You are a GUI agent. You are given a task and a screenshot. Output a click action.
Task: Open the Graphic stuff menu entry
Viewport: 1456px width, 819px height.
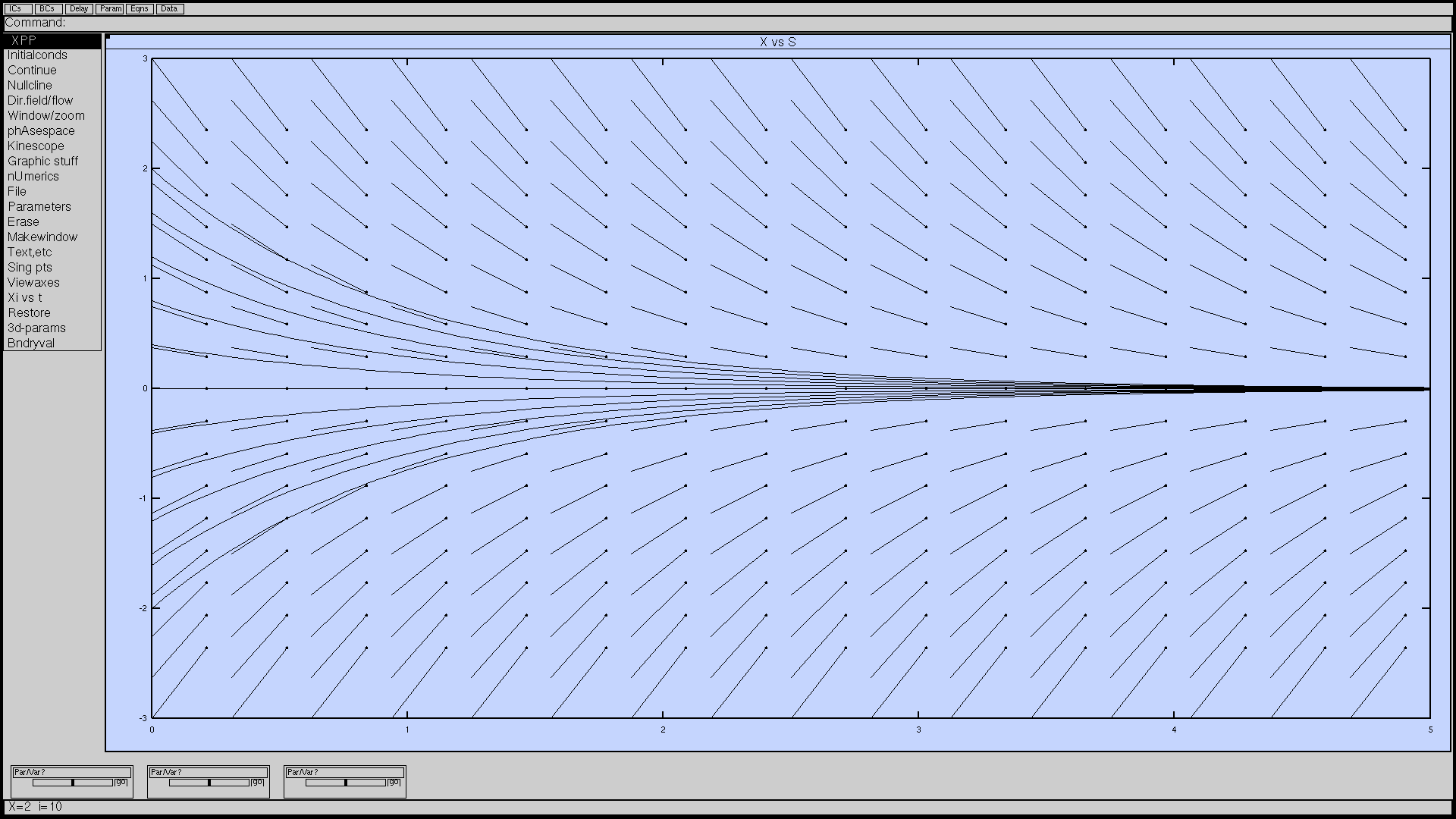(x=52, y=162)
